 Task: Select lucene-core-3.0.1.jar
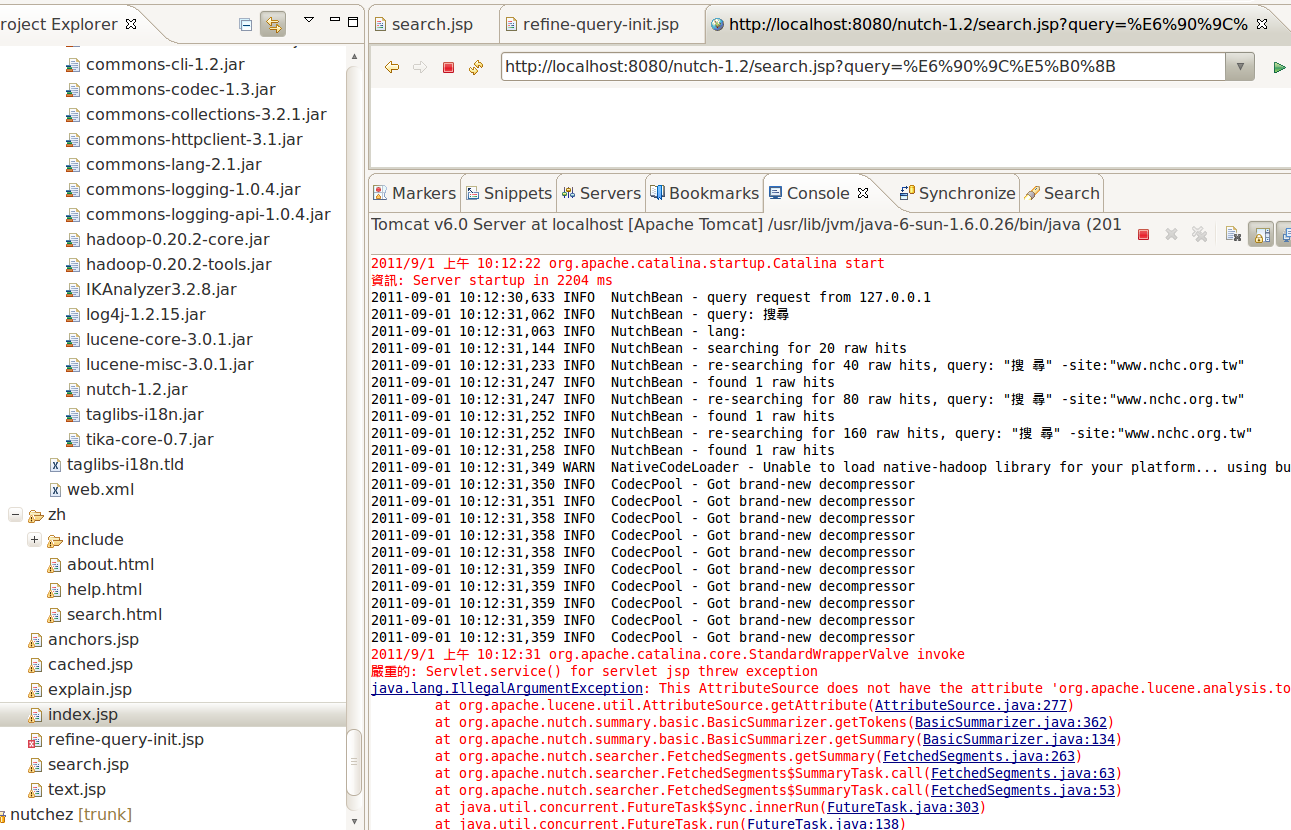coord(169,339)
